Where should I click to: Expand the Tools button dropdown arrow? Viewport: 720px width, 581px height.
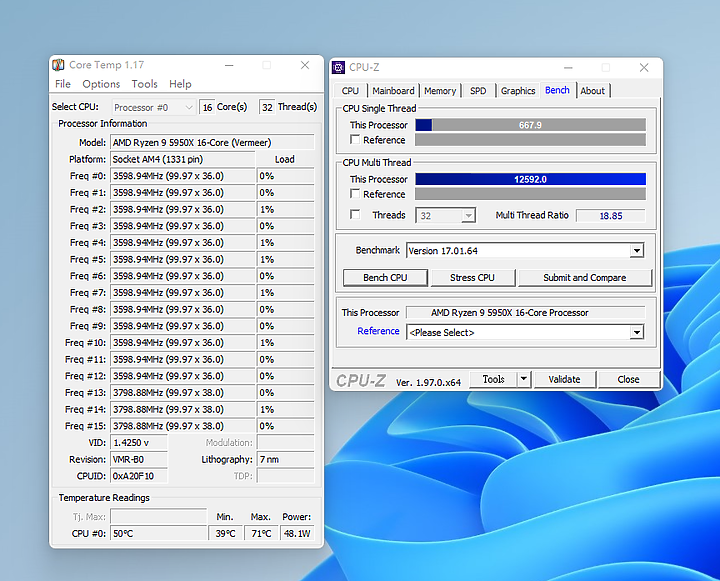point(523,379)
